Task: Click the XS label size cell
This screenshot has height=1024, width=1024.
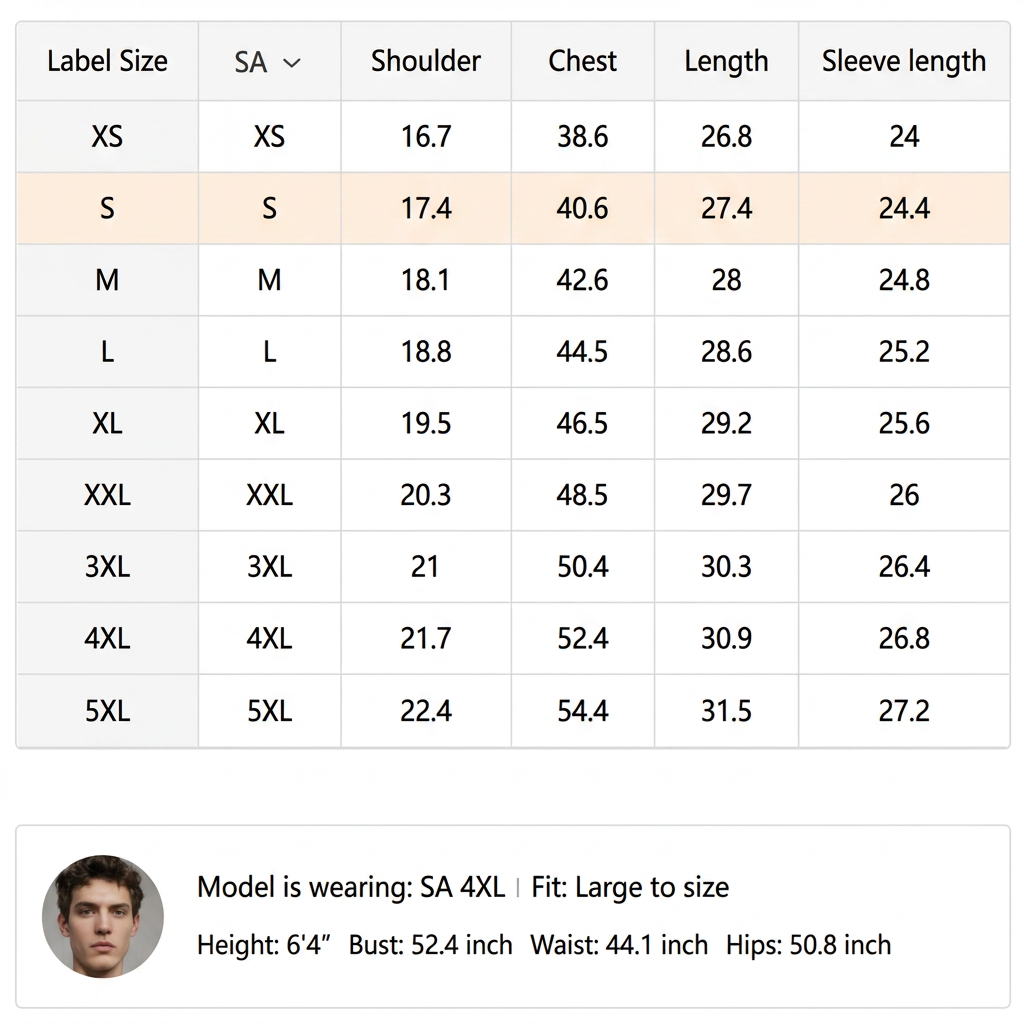Action: point(107,136)
